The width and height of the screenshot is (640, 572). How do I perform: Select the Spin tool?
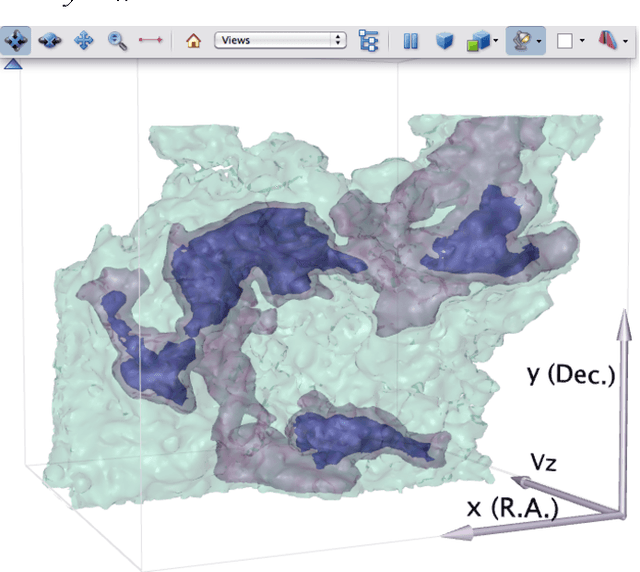(50, 41)
